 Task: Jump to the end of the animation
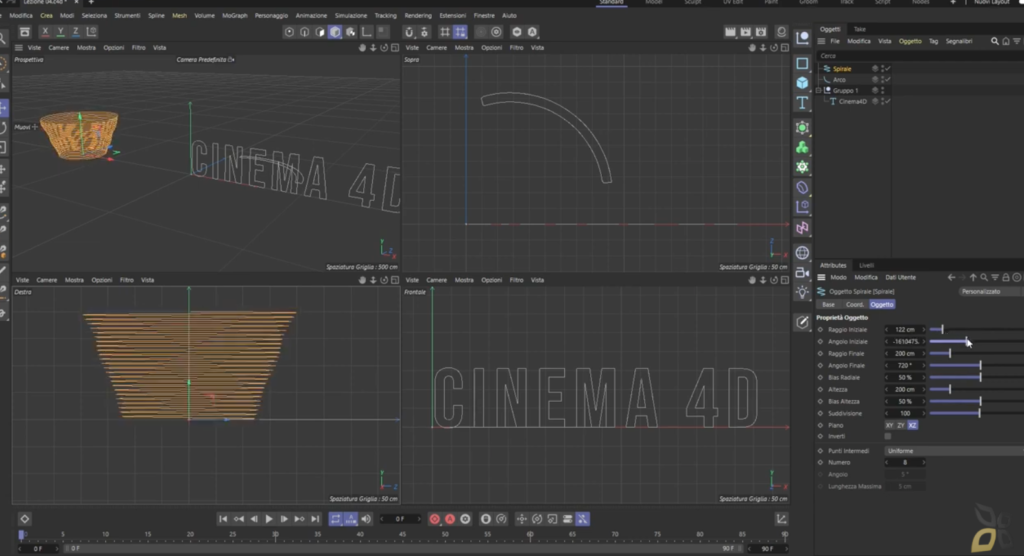coord(315,519)
